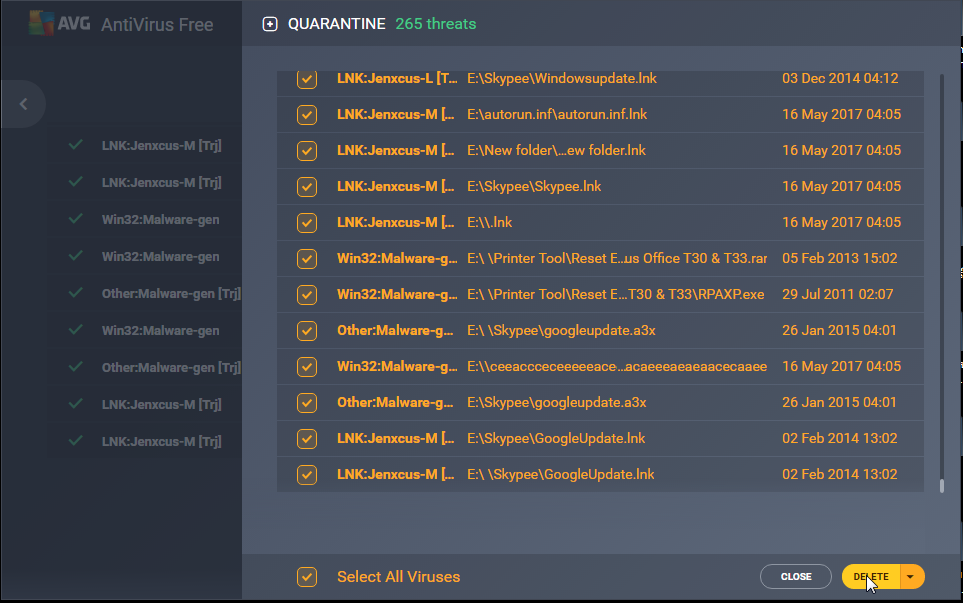Click the back chevron arrow in sidebar
The width and height of the screenshot is (963, 603).
(x=23, y=104)
